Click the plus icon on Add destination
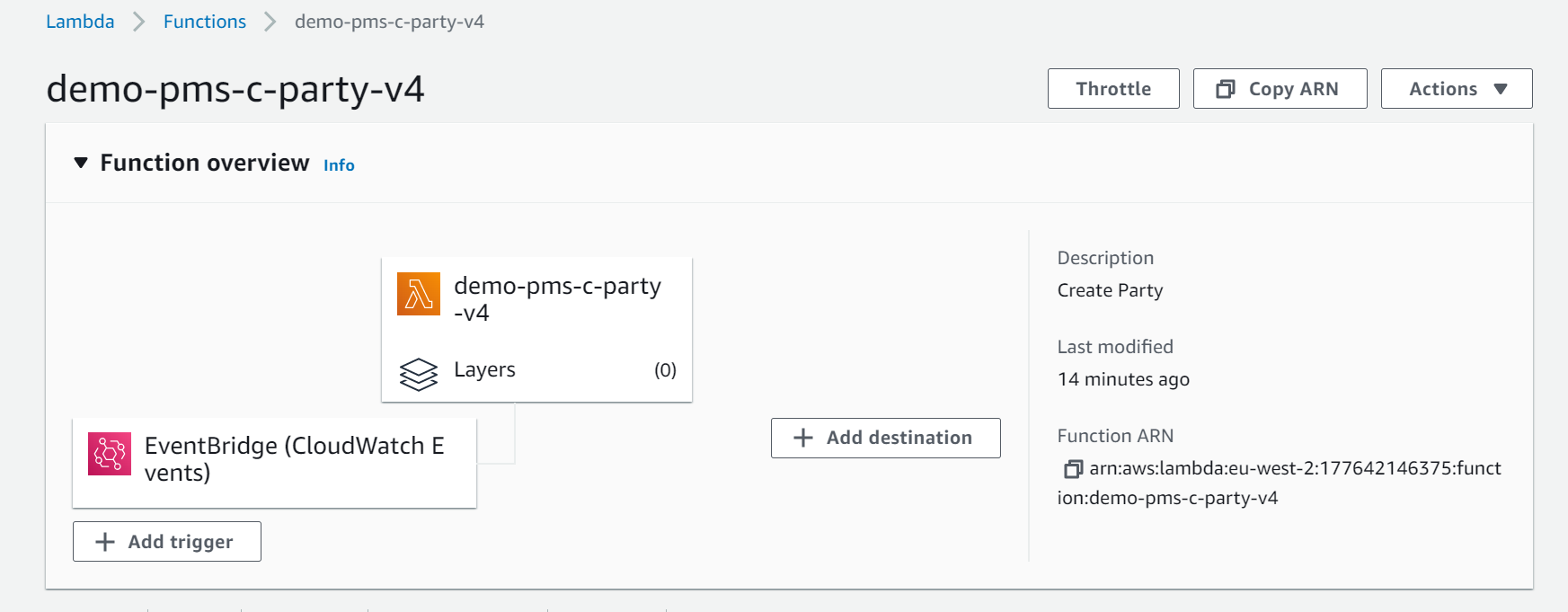This screenshot has width=1568, height=612. pyautogui.click(x=803, y=438)
